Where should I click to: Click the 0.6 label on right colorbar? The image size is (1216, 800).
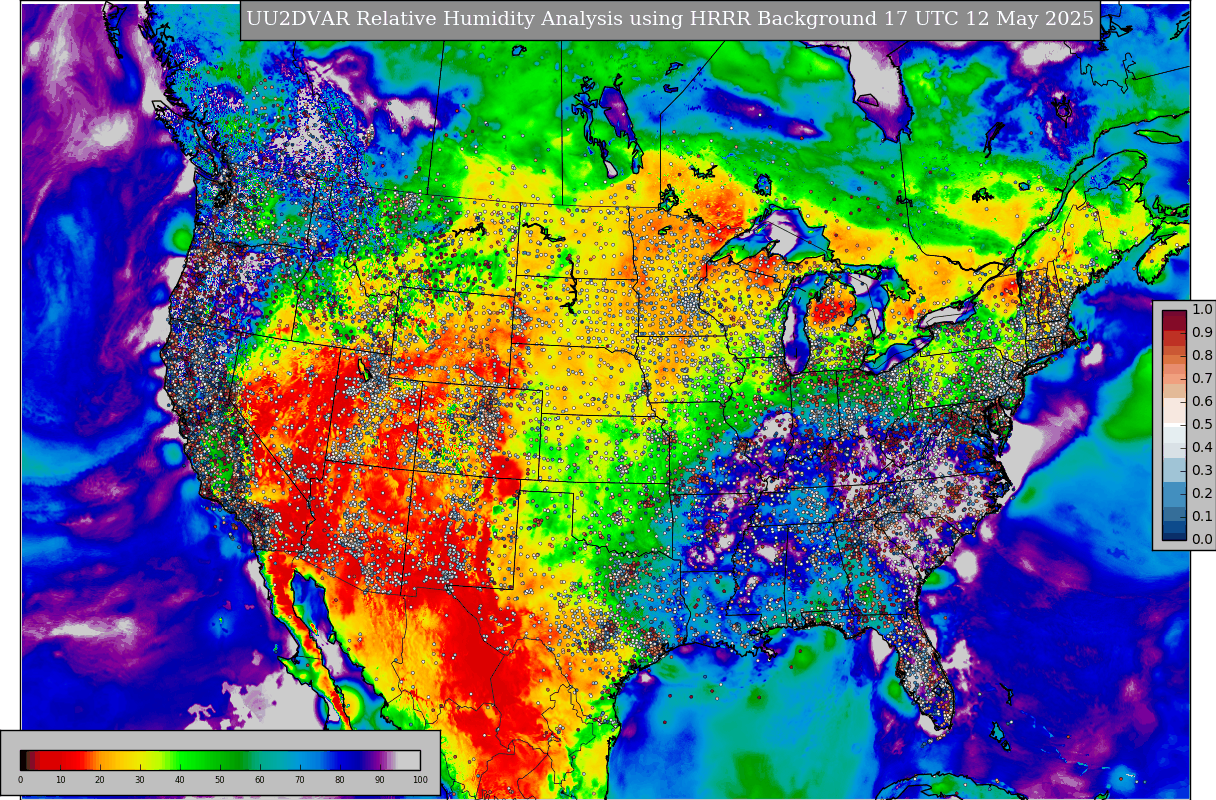(1202, 402)
